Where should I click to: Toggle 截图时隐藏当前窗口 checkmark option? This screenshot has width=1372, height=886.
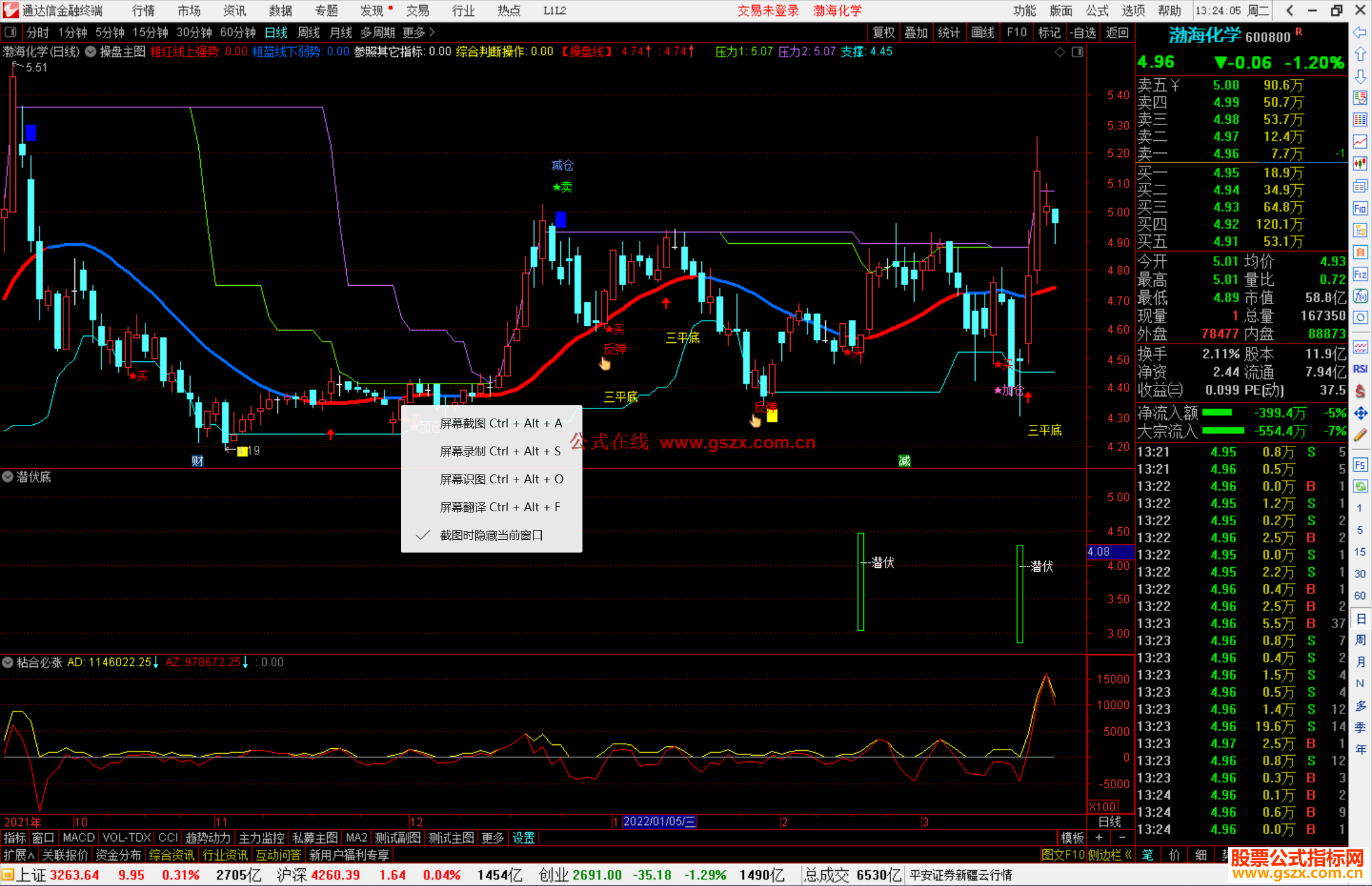[x=491, y=535]
